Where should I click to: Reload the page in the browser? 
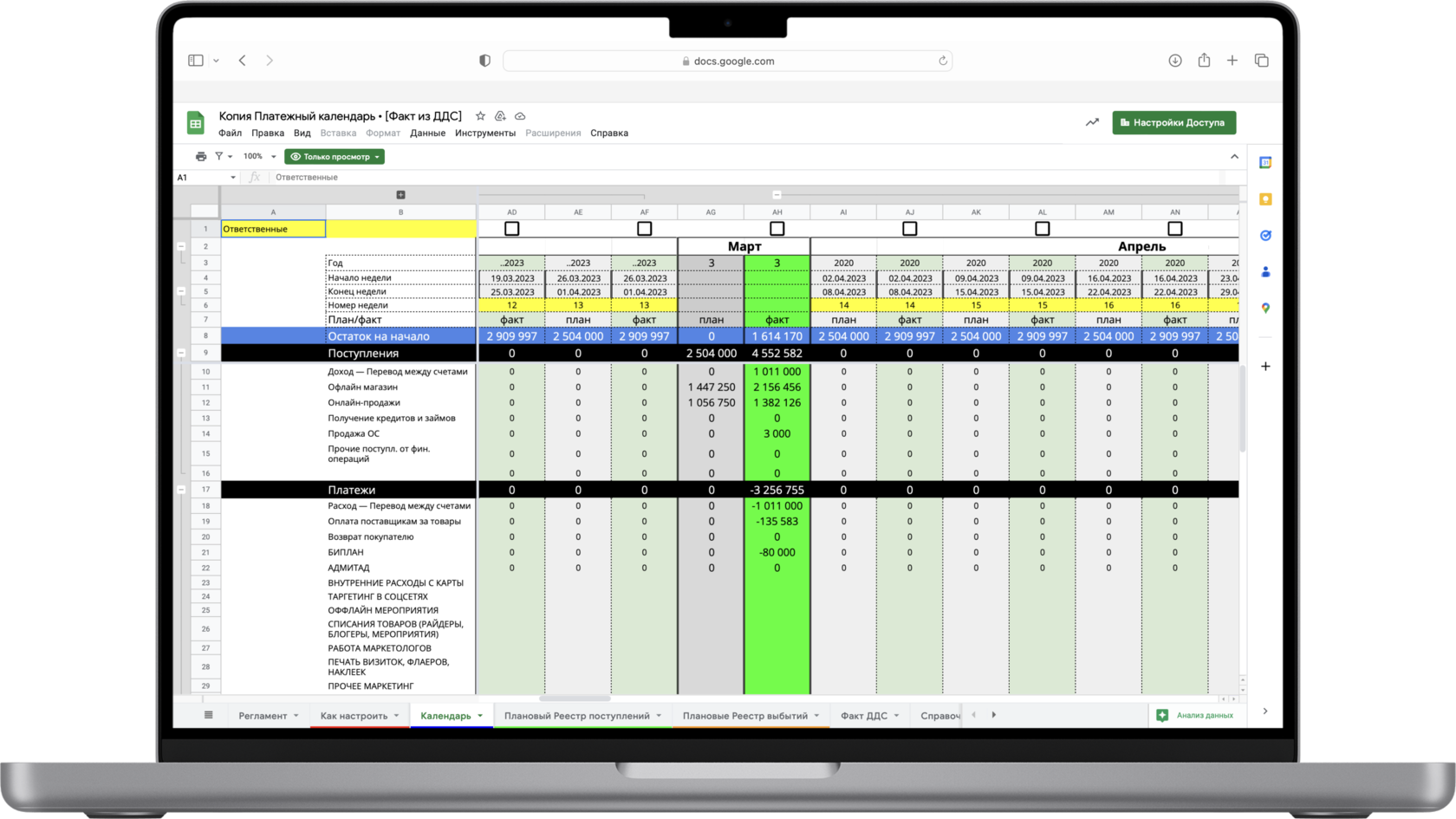[x=942, y=61]
